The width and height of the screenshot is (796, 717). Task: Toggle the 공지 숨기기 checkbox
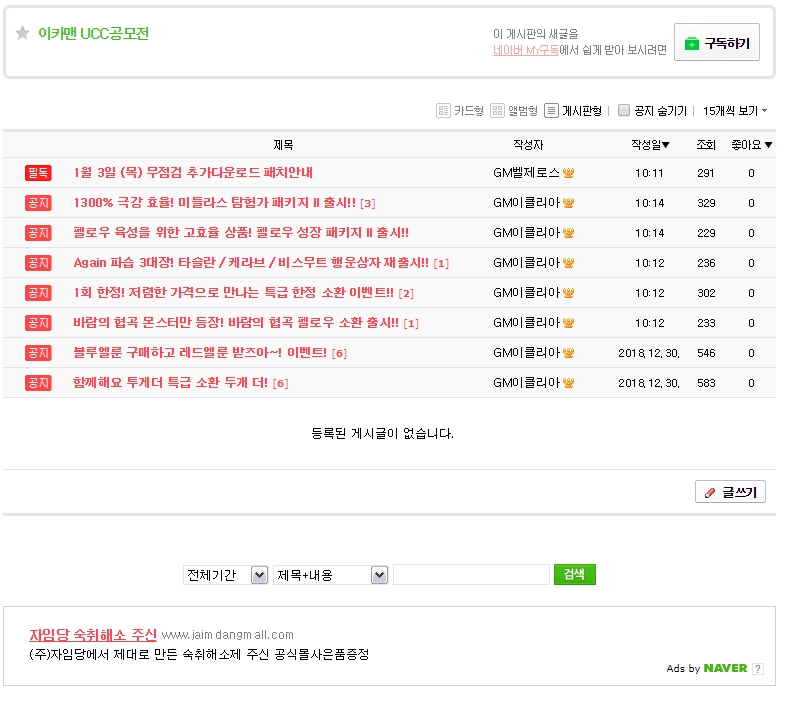click(x=624, y=111)
